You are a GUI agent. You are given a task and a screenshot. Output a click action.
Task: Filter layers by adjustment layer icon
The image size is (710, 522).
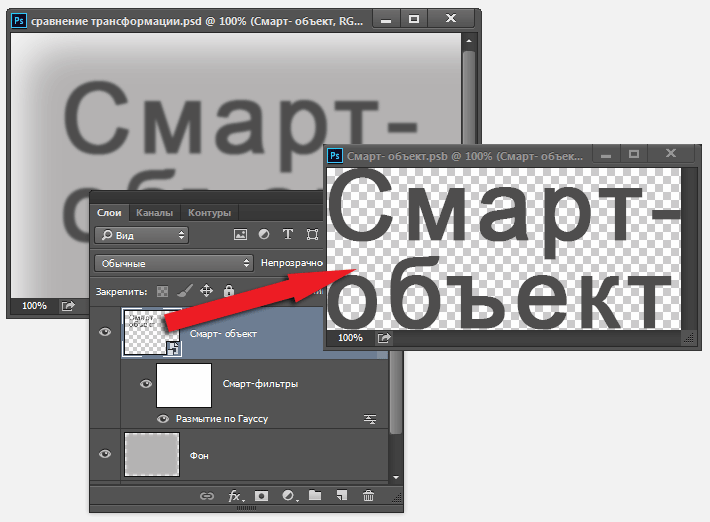264,234
